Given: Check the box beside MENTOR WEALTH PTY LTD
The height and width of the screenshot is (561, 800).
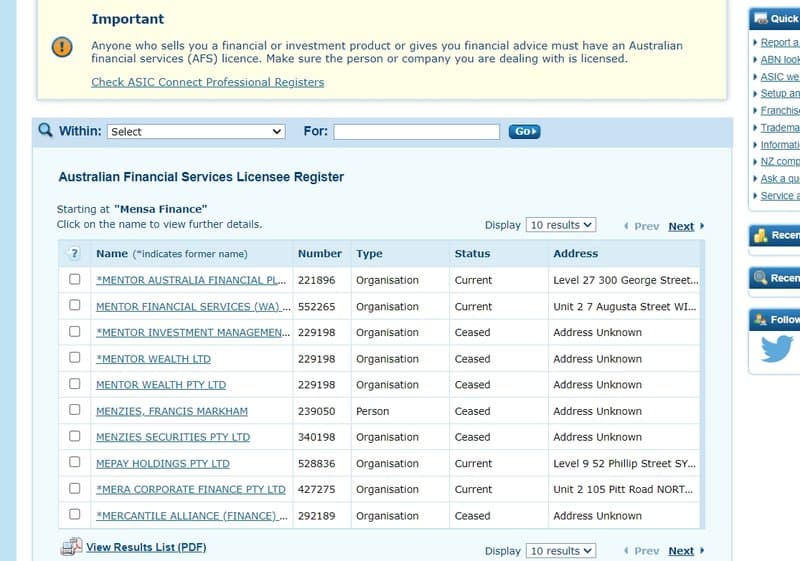Looking at the screenshot, I should tap(74, 384).
